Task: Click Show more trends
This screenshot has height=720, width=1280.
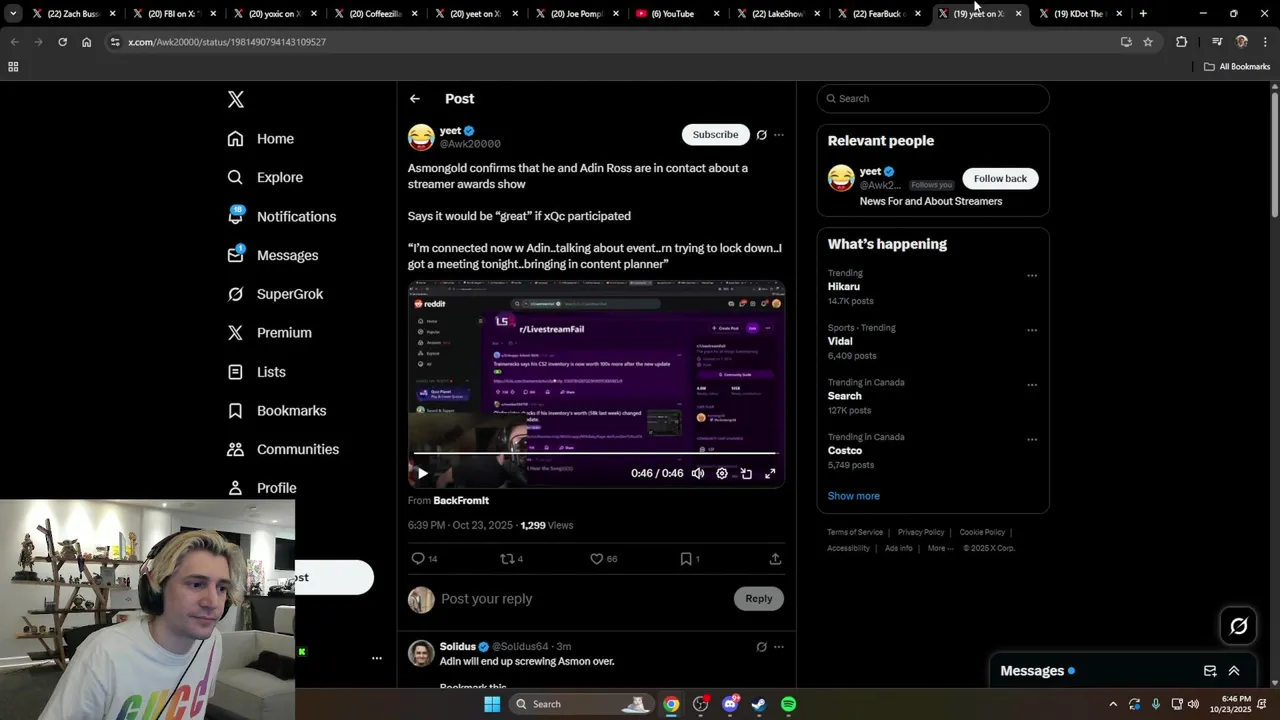Action: click(854, 496)
